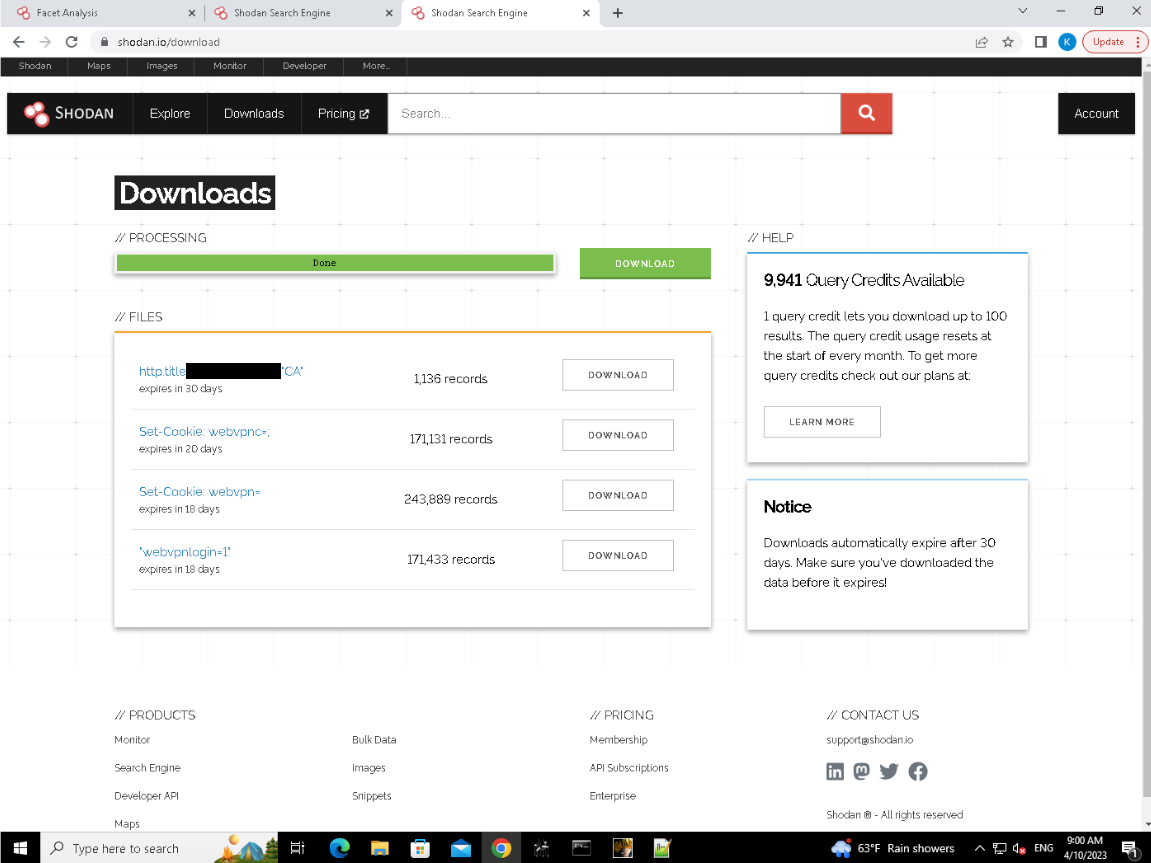Viewport: 1151px width, 863px height.
Task: Open the Set-Cookie: webvpn= file link
Action: 200,492
